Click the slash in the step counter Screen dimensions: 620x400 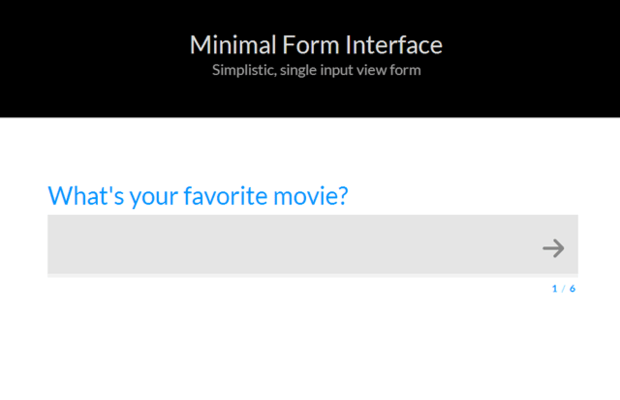click(563, 289)
